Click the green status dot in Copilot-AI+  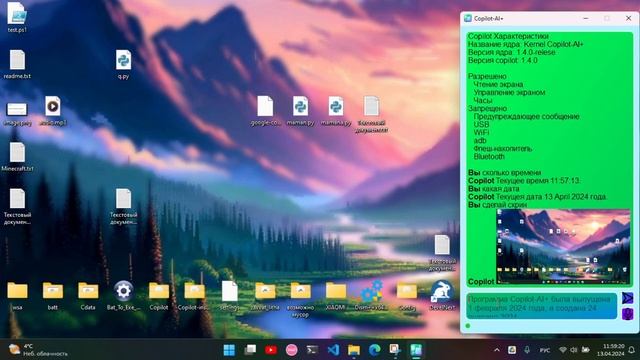coord(468,326)
